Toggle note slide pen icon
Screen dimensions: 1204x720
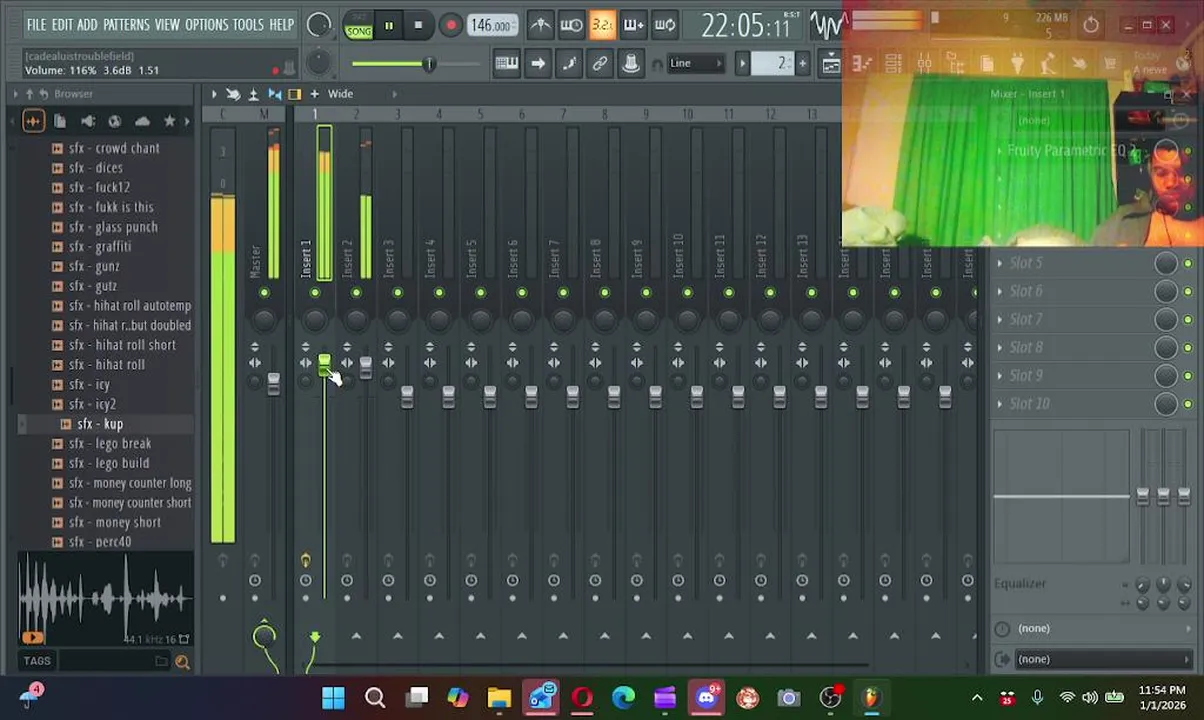point(569,64)
